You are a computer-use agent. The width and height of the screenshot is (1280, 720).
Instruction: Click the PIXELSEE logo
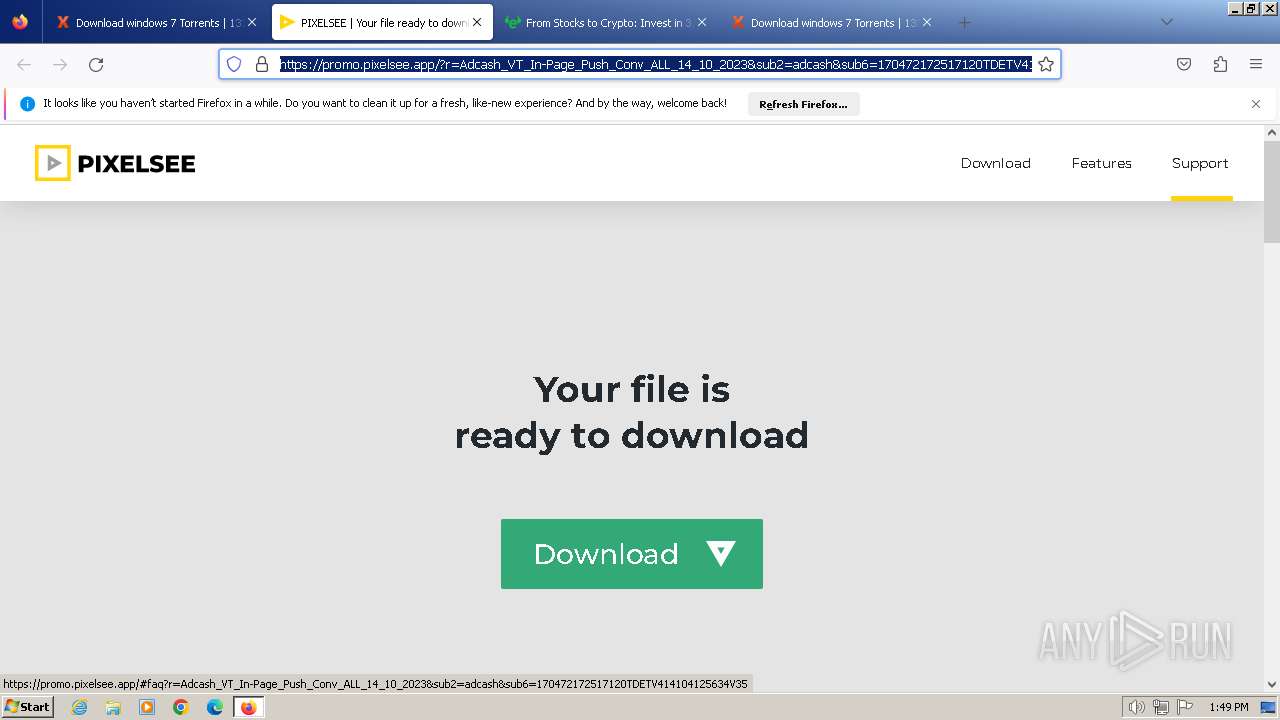(x=115, y=163)
